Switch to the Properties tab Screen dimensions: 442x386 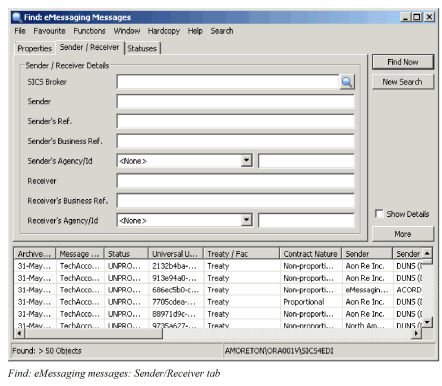click(x=35, y=49)
